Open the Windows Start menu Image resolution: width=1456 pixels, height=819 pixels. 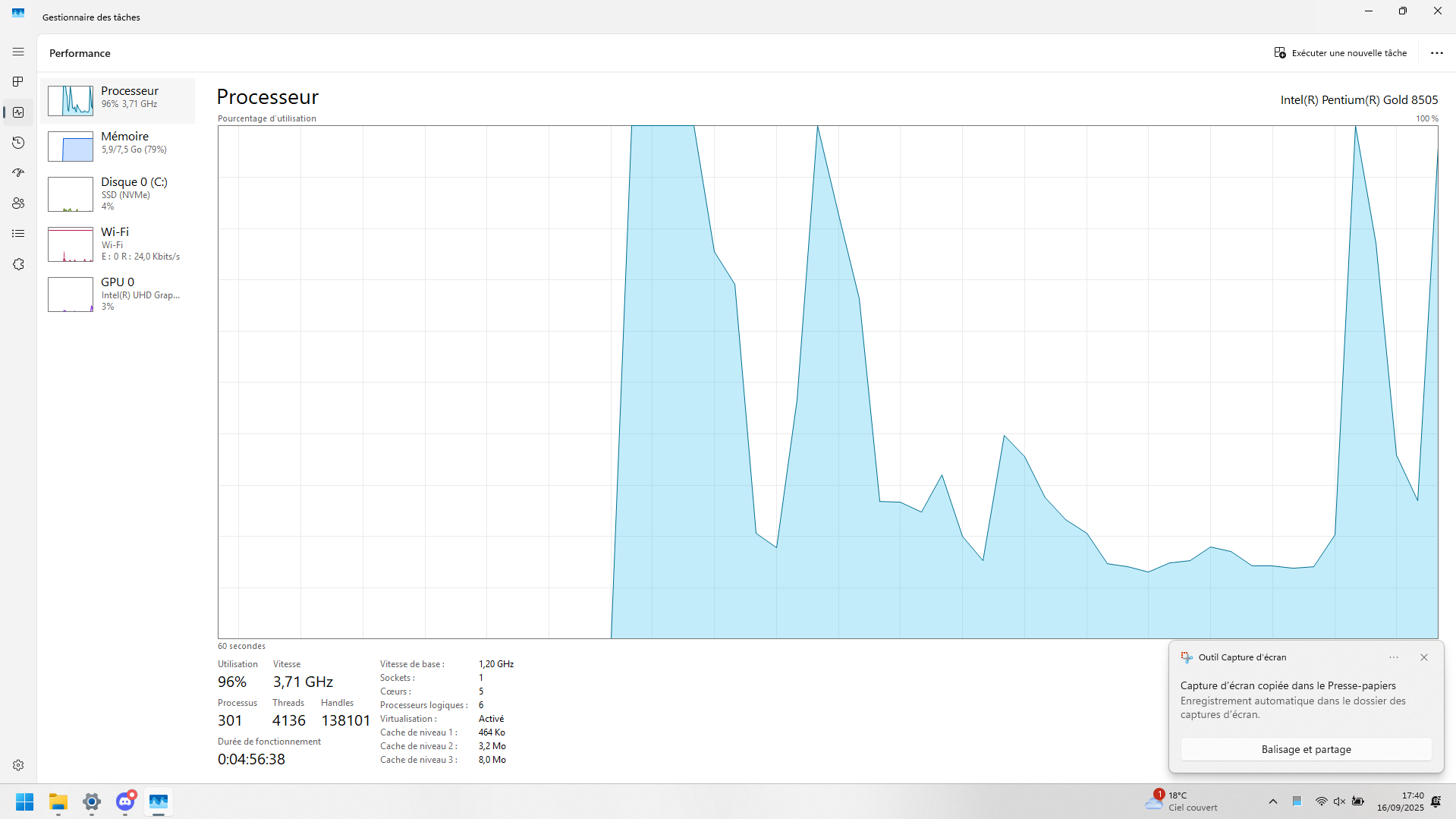point(25,802)
